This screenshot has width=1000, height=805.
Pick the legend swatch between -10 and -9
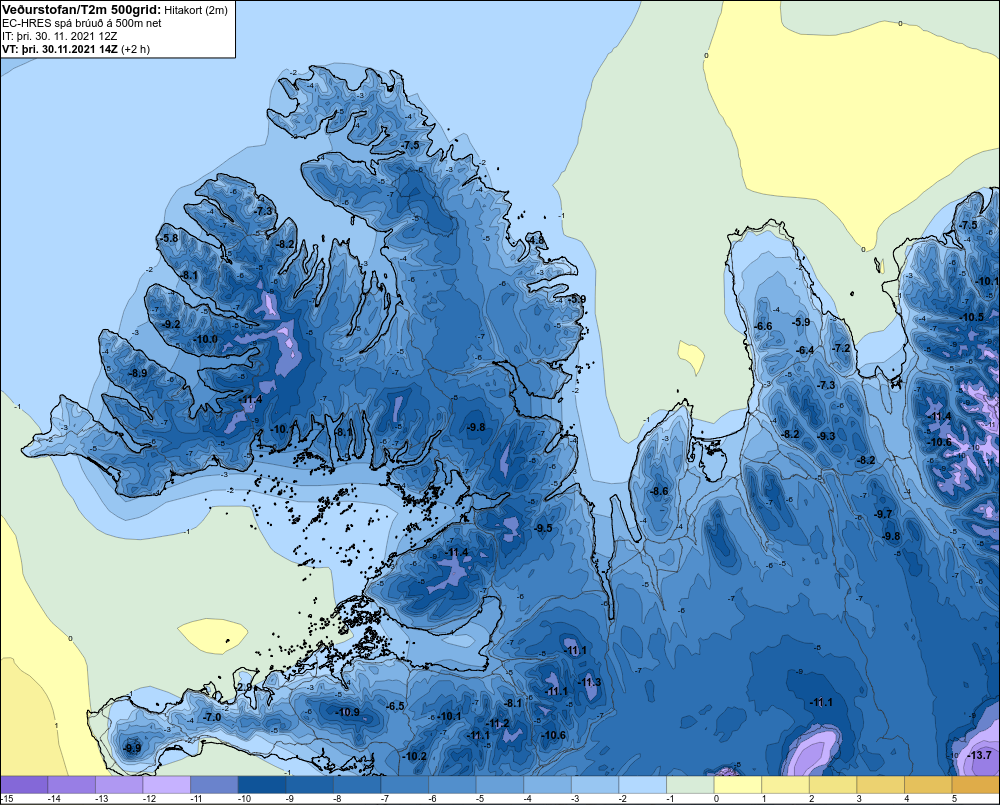(x=261, y=785)
